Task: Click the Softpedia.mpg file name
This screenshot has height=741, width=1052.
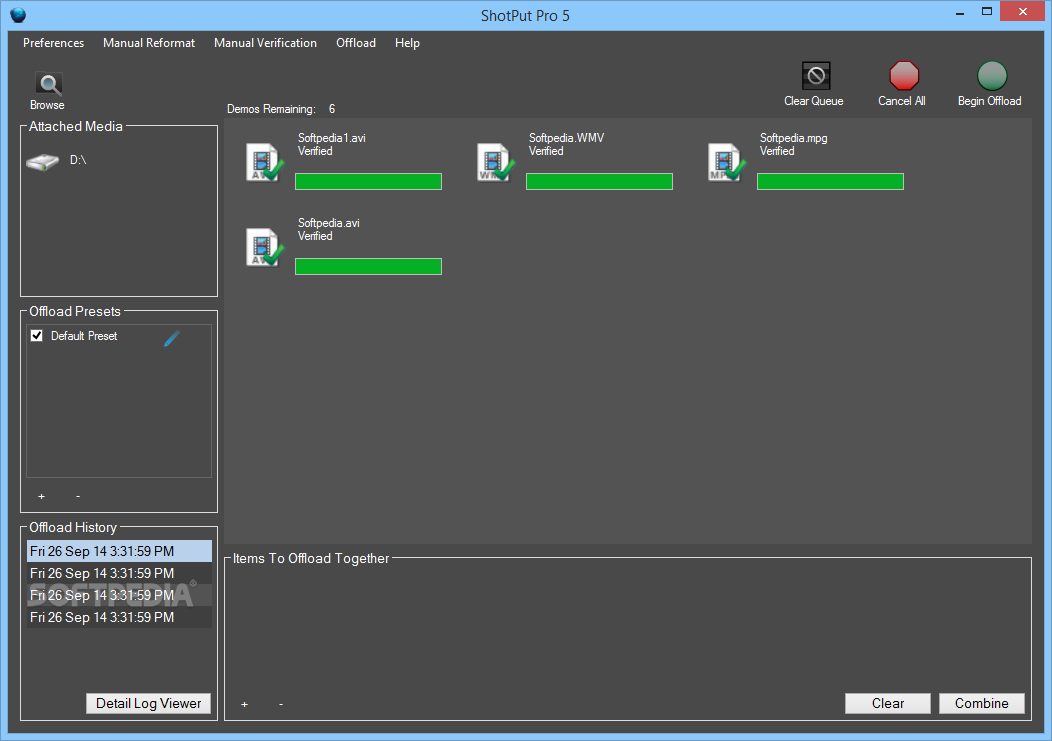Action: [793, 138]
